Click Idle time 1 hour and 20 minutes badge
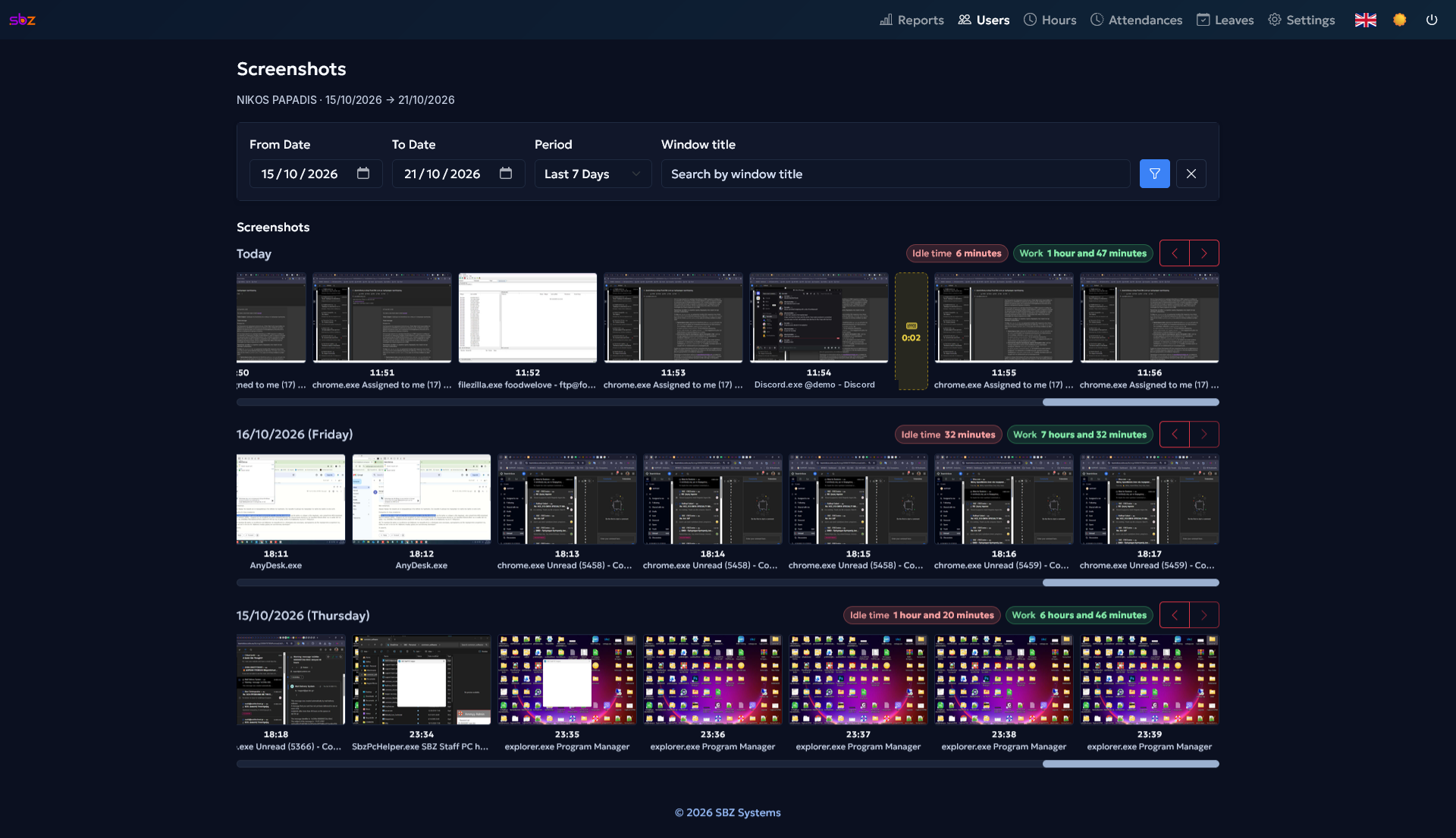The height and width of the screenshot is (838, 1456). tap(921, 615)
